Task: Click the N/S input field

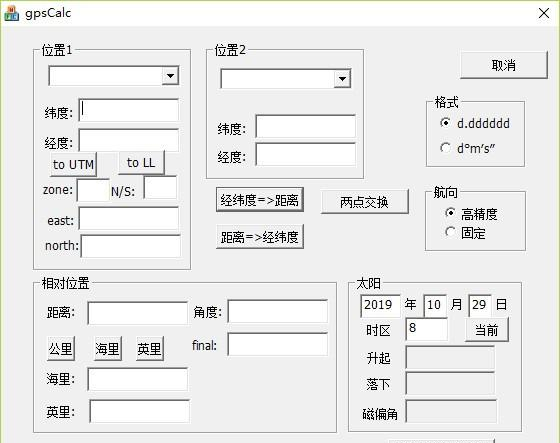Action: coord(160,188)
